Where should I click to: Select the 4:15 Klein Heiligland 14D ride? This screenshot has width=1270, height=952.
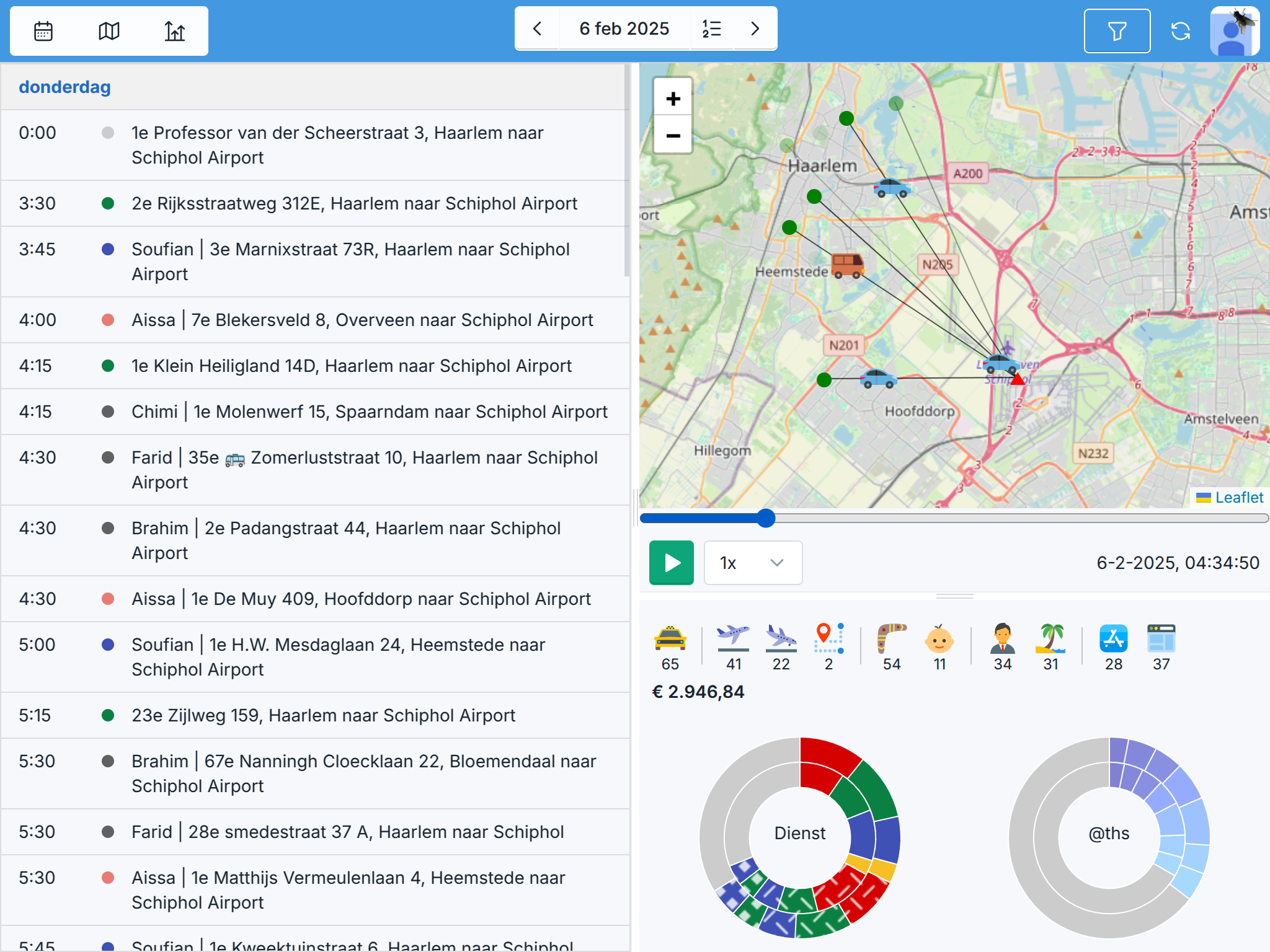(315, 366)
